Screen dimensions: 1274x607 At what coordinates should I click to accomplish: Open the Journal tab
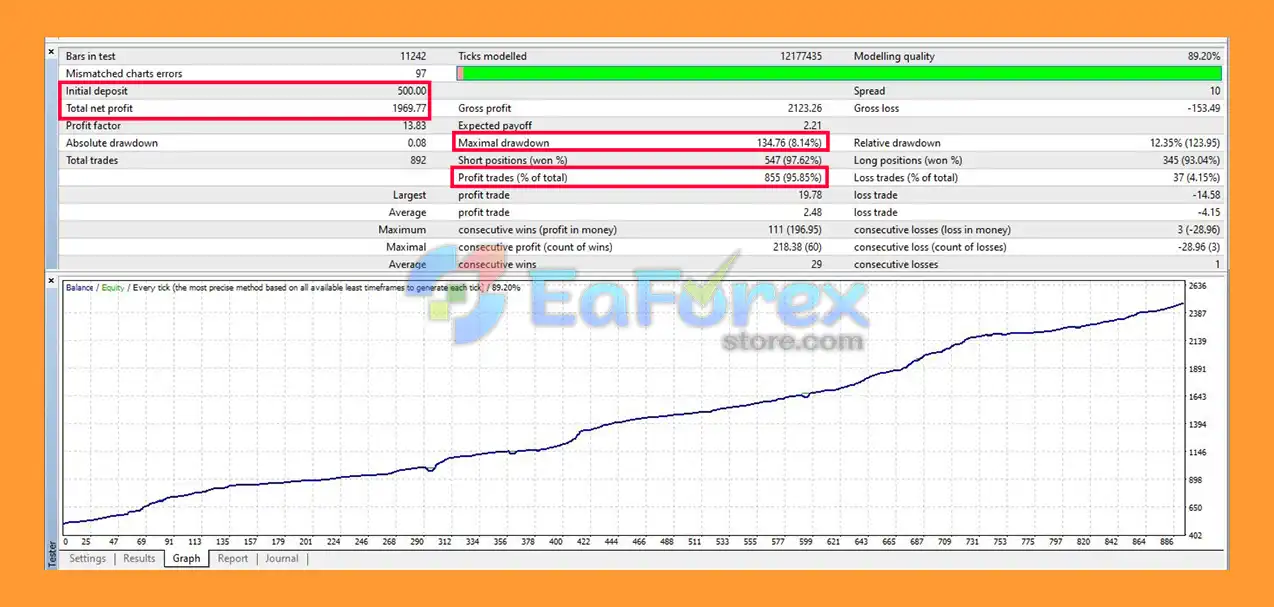282,558
